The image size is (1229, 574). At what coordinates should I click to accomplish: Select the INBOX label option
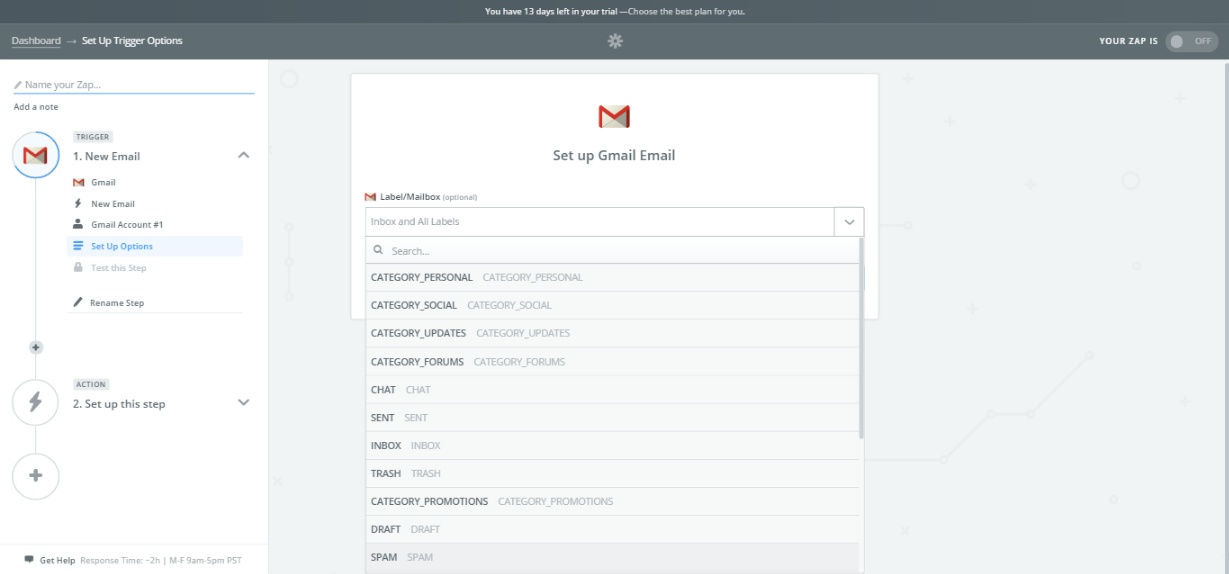(612, 445)
